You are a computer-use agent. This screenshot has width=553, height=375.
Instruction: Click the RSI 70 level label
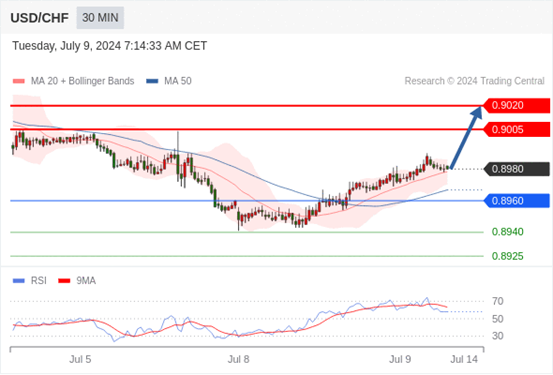[498, 301]
